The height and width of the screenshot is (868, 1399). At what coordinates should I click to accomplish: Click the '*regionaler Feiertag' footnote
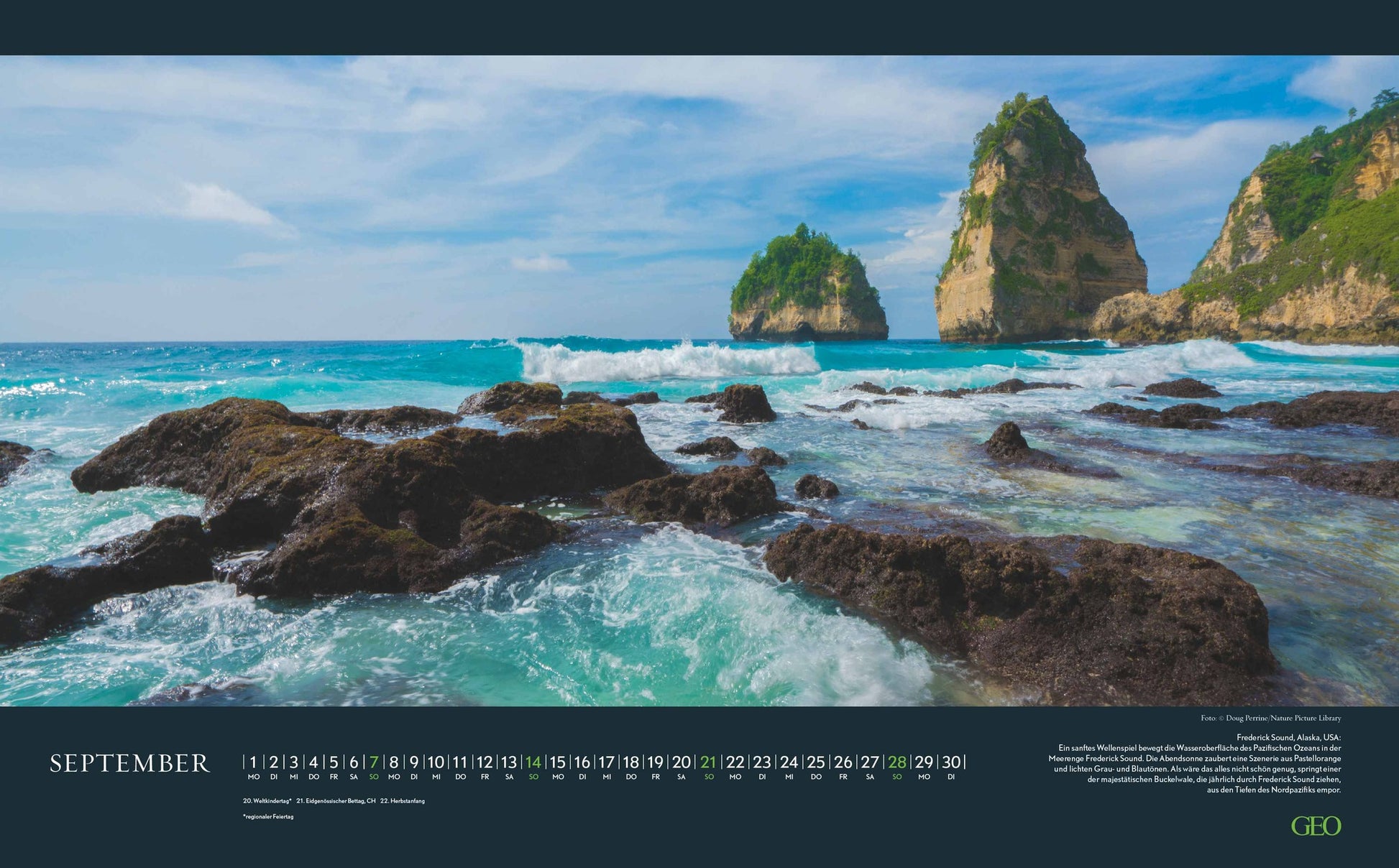(x=268, y=817)
